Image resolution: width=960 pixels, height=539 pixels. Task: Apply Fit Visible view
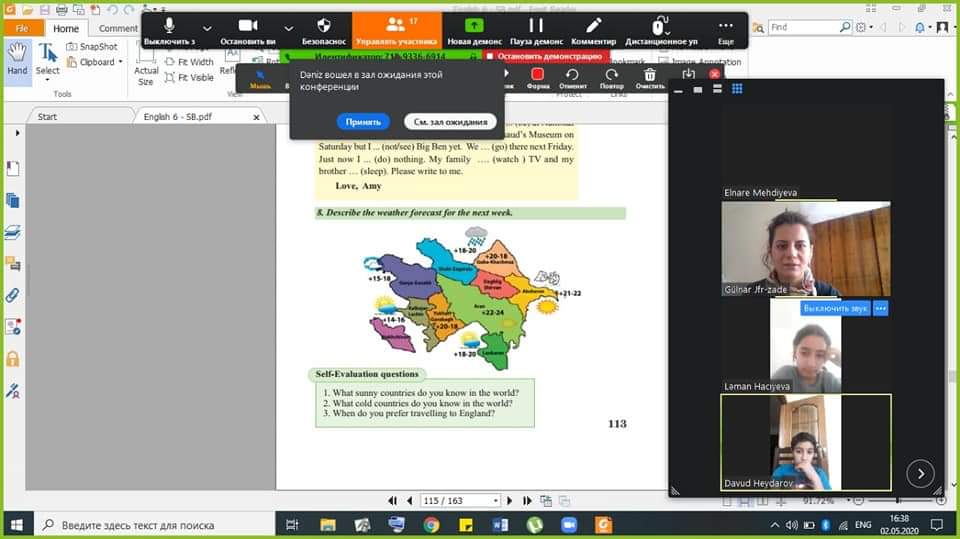point(189,78)
